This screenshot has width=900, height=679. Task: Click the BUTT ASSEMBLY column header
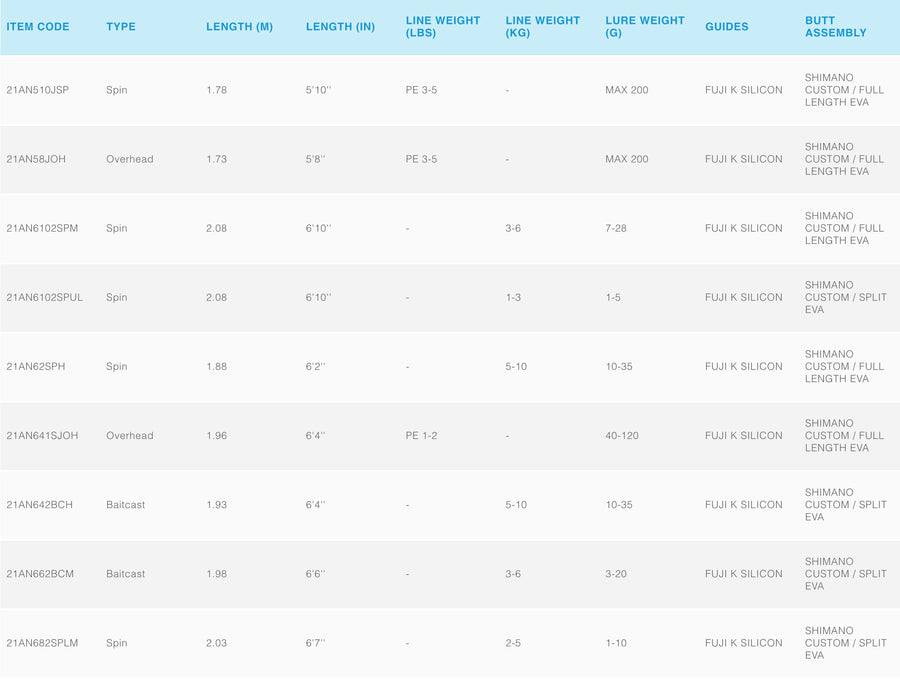(836, 27)
